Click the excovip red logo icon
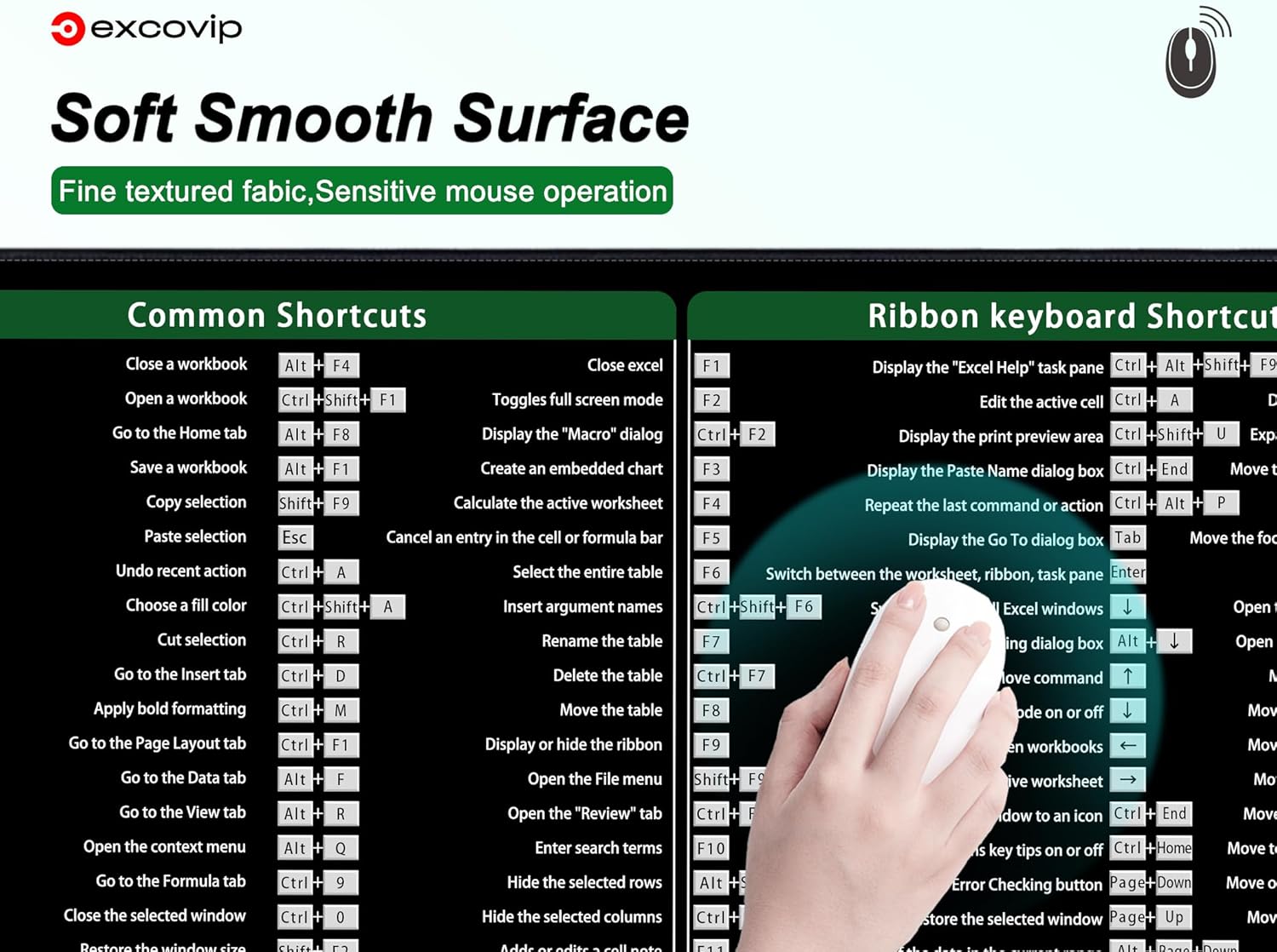 click(67, 29)
